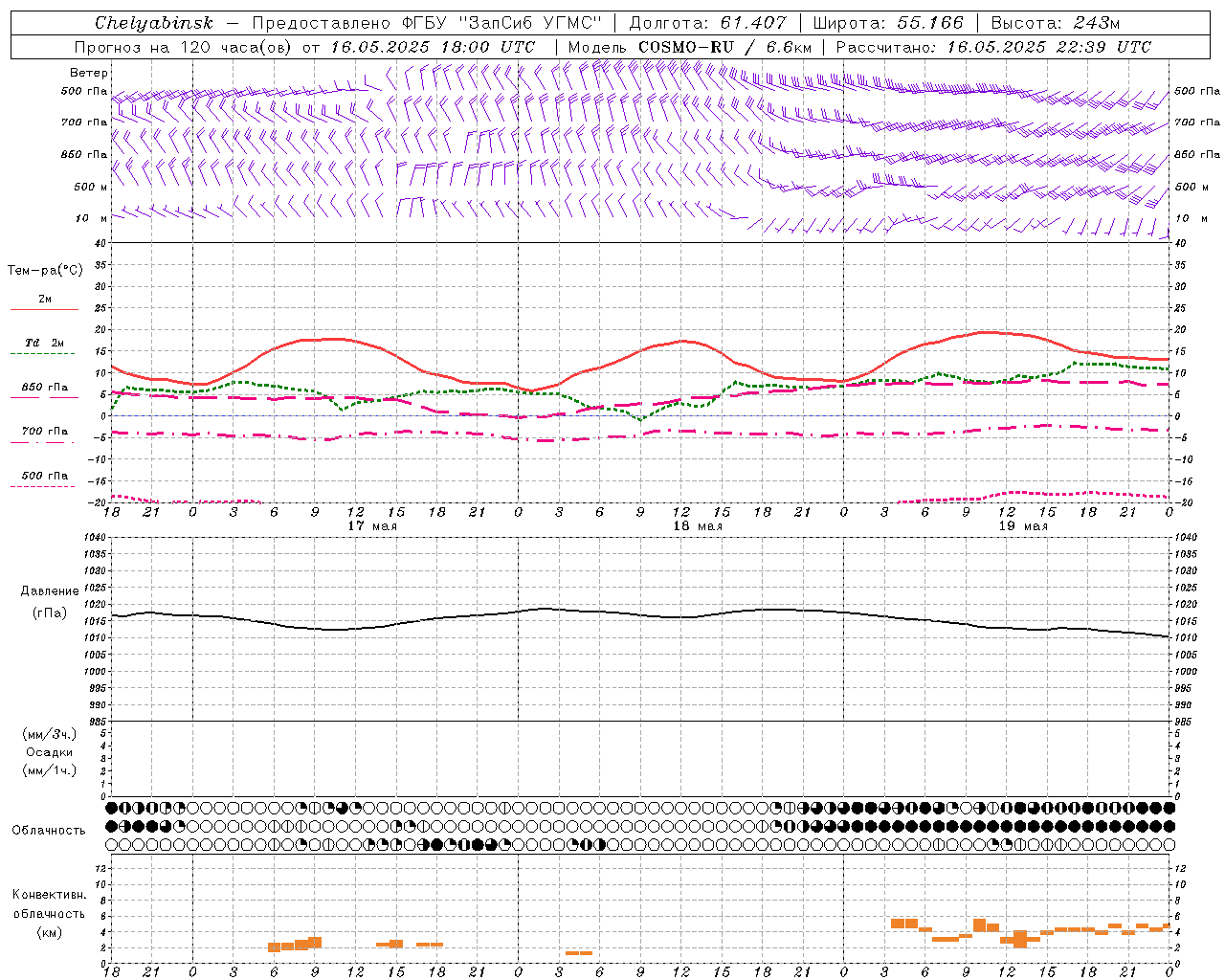This screenshot has width=1225, height=980.
Task: Click the Тем-ра(°C) panel label
Action: tap(45, 271)
